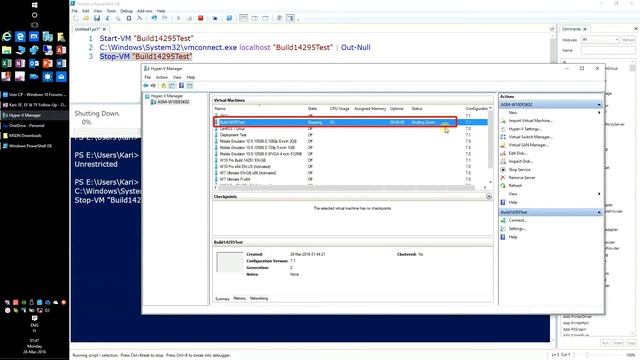Click Hyper-V Manager back arrow
Screen dimensions: 640x360
coord(146,85)
